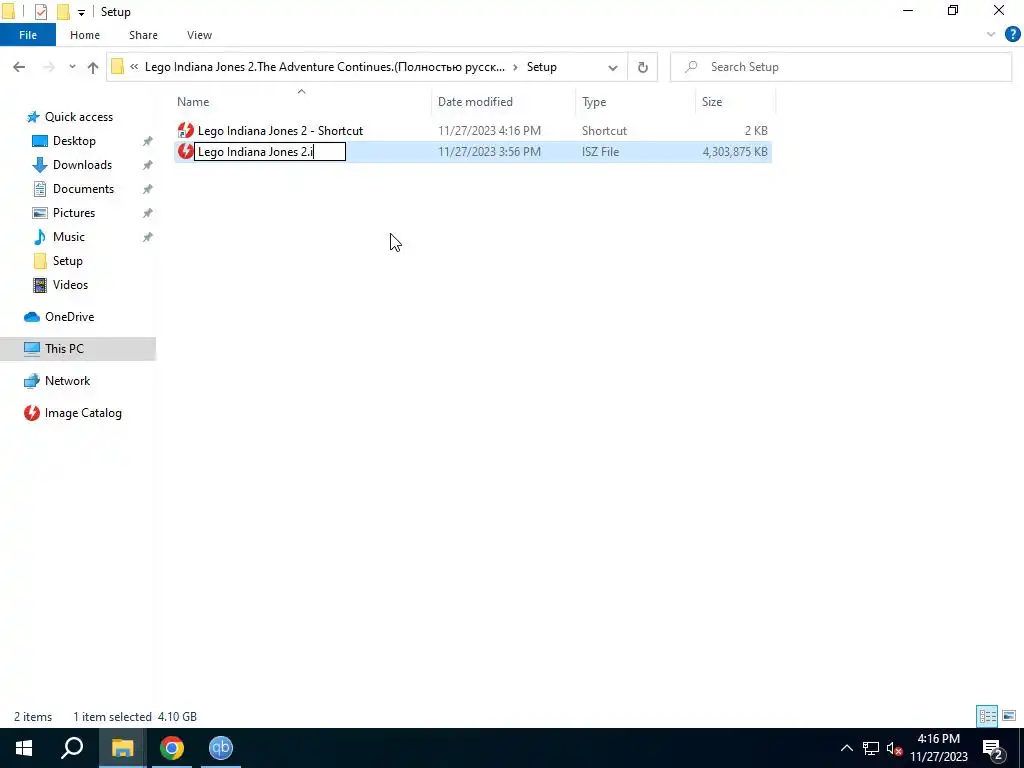Viewport: 1024px width, 768px height.
Task: Open recent locations dropdown arrow
Action: [72, 67]
